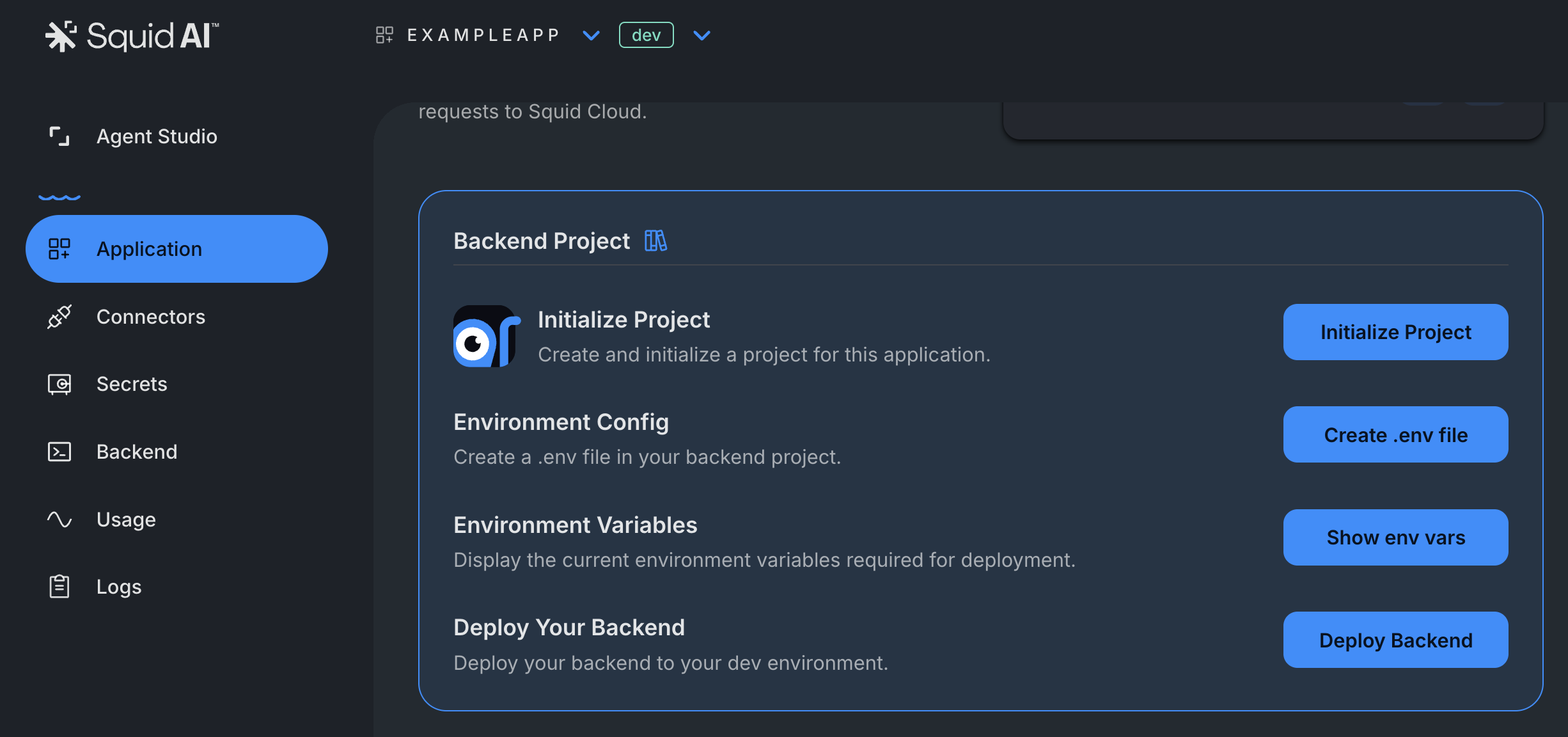Image resolution: width=1568 pixels, height=737 pixels.
Task: Open Logs using the clipboard icon
Action: coord(59,587)
